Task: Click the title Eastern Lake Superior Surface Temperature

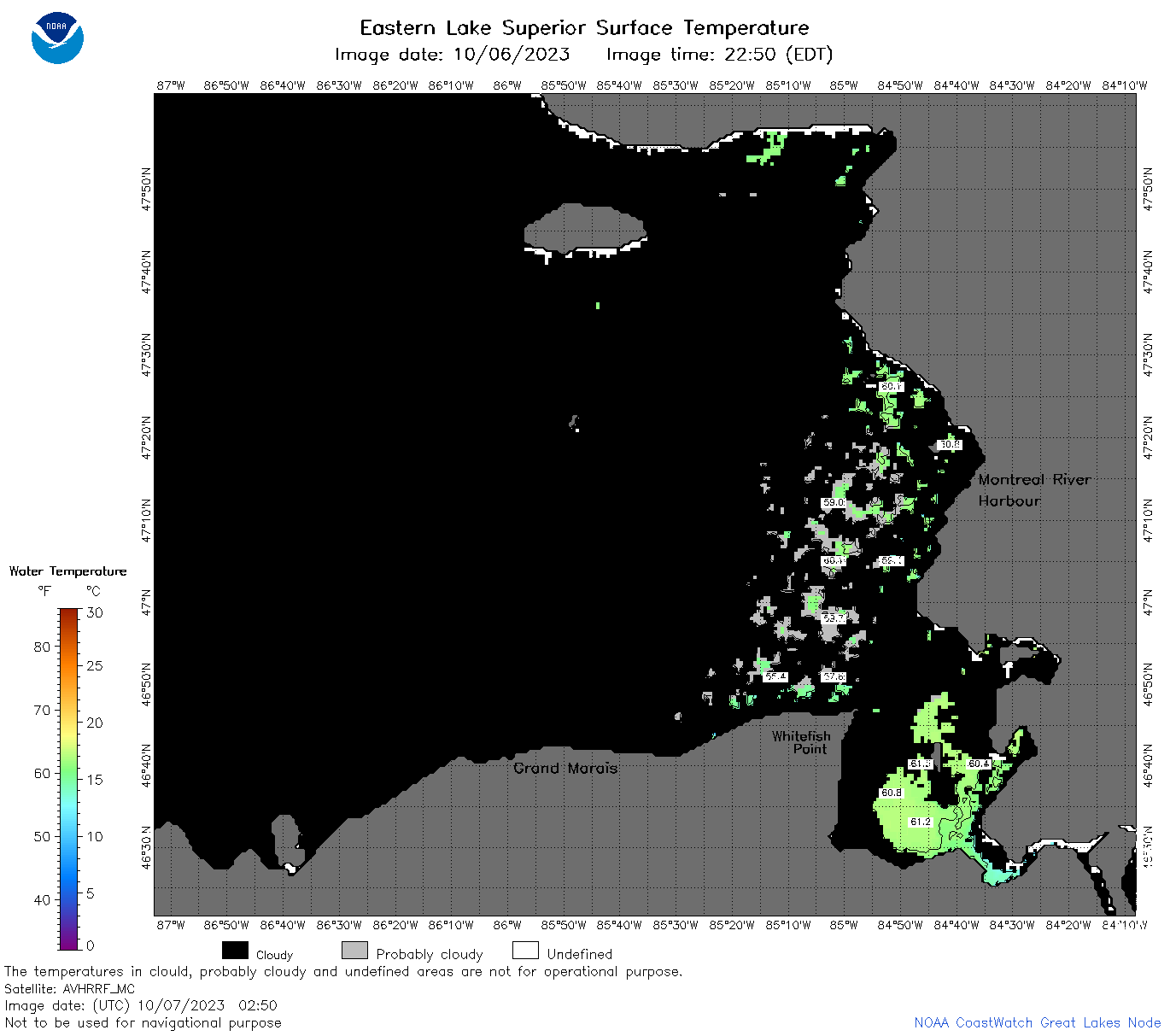Action: click(x=584, y=28)
